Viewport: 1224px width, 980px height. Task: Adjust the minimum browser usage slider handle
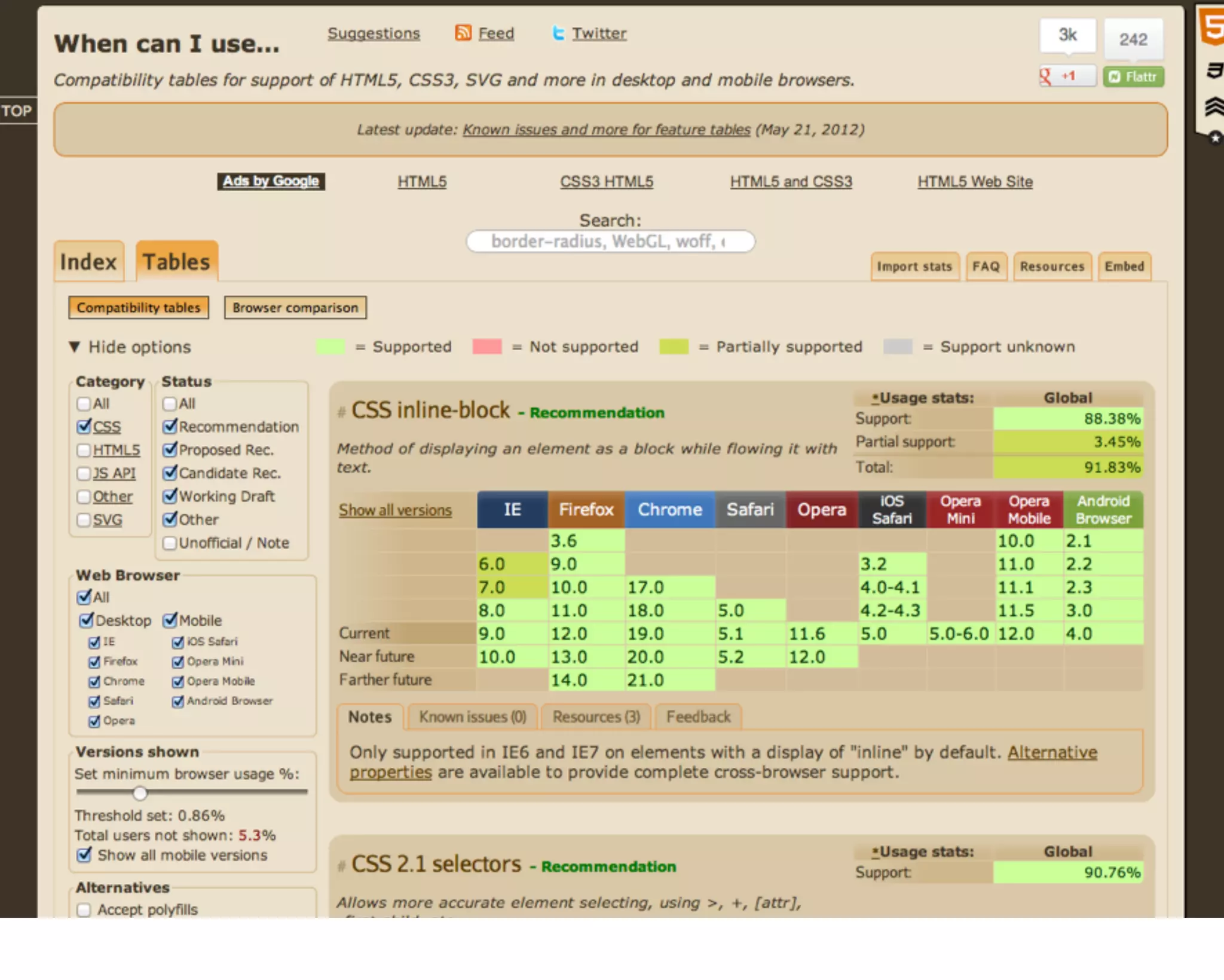pyautogui.click(x=140, y=793)
